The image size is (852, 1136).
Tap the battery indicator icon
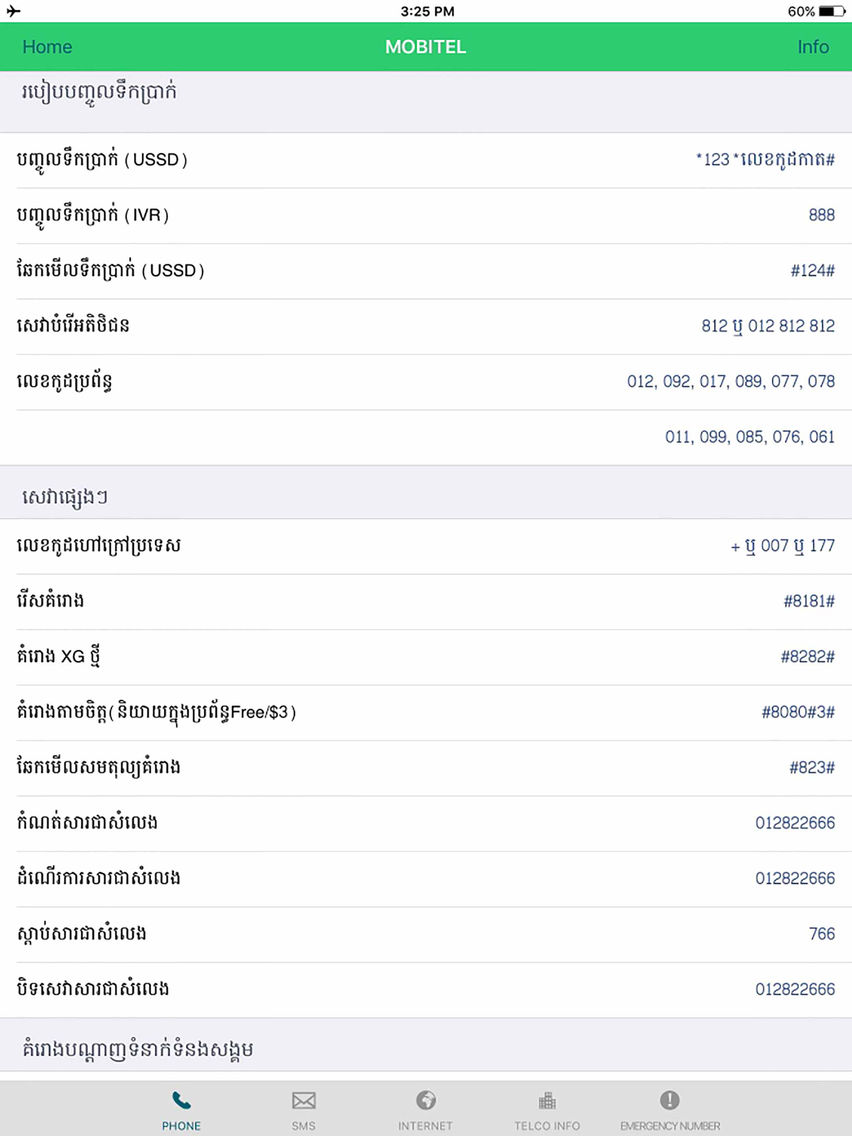coord(832,11)
